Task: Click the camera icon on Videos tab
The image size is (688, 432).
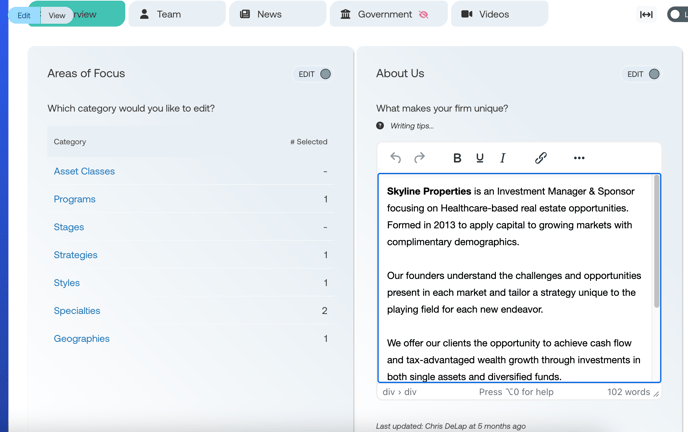Action: tap(467, 14)
